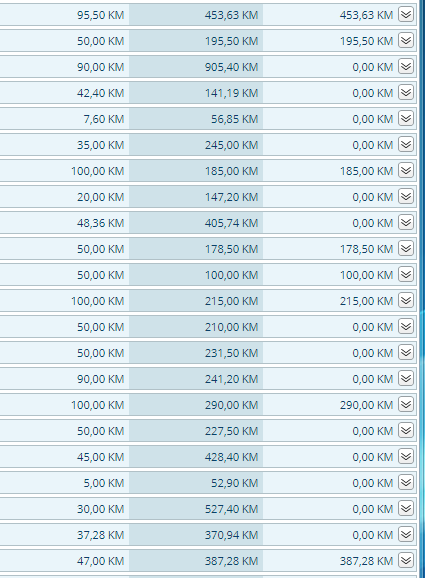Expand the 178,50 KM row
425x578 pixels.
pyautogui.click(x=406, y=248)
